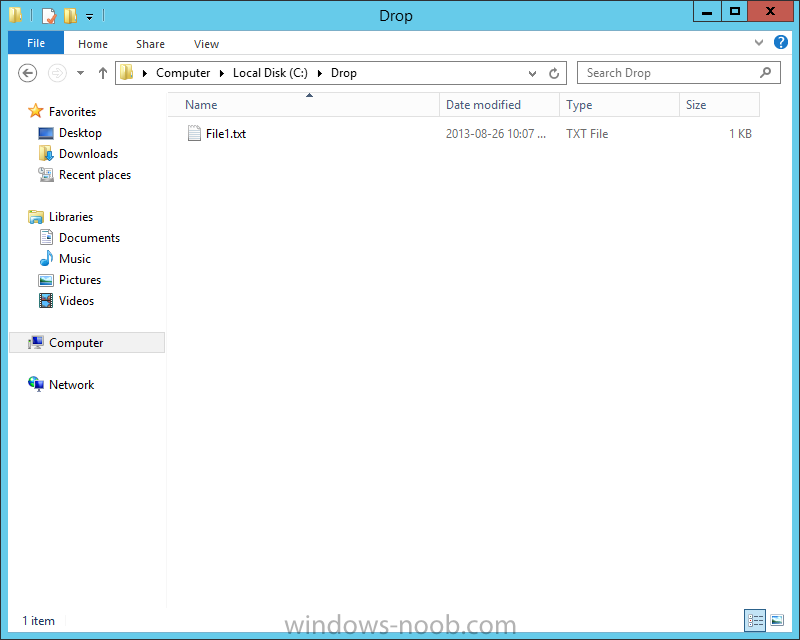Screen dimensions: 800x640
Task: Click the File1.txt modified date 2013-08-26
Action: pyautogui.click(x=495, y=134)
